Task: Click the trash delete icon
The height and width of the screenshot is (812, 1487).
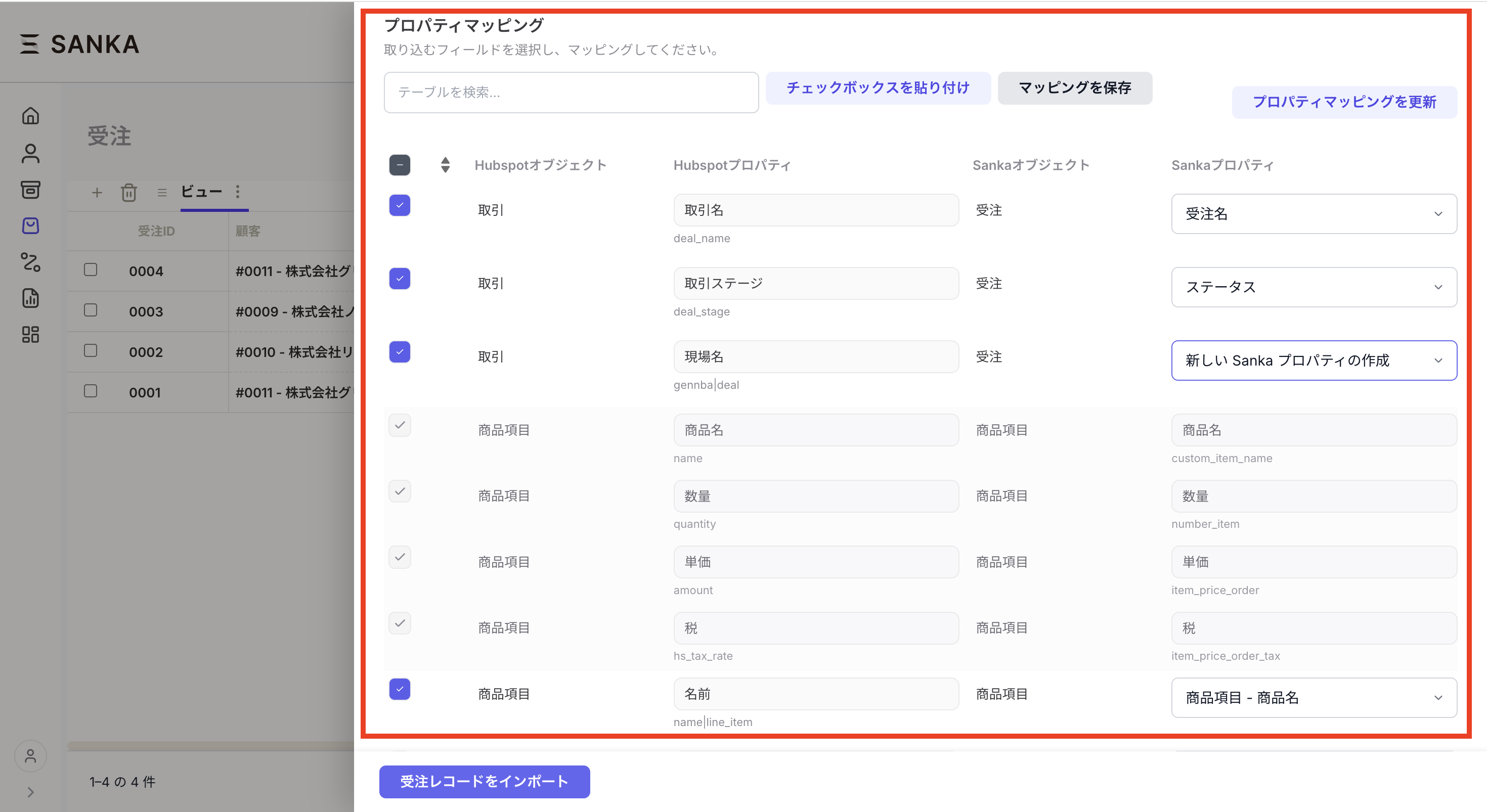Action: coord(129,193)
